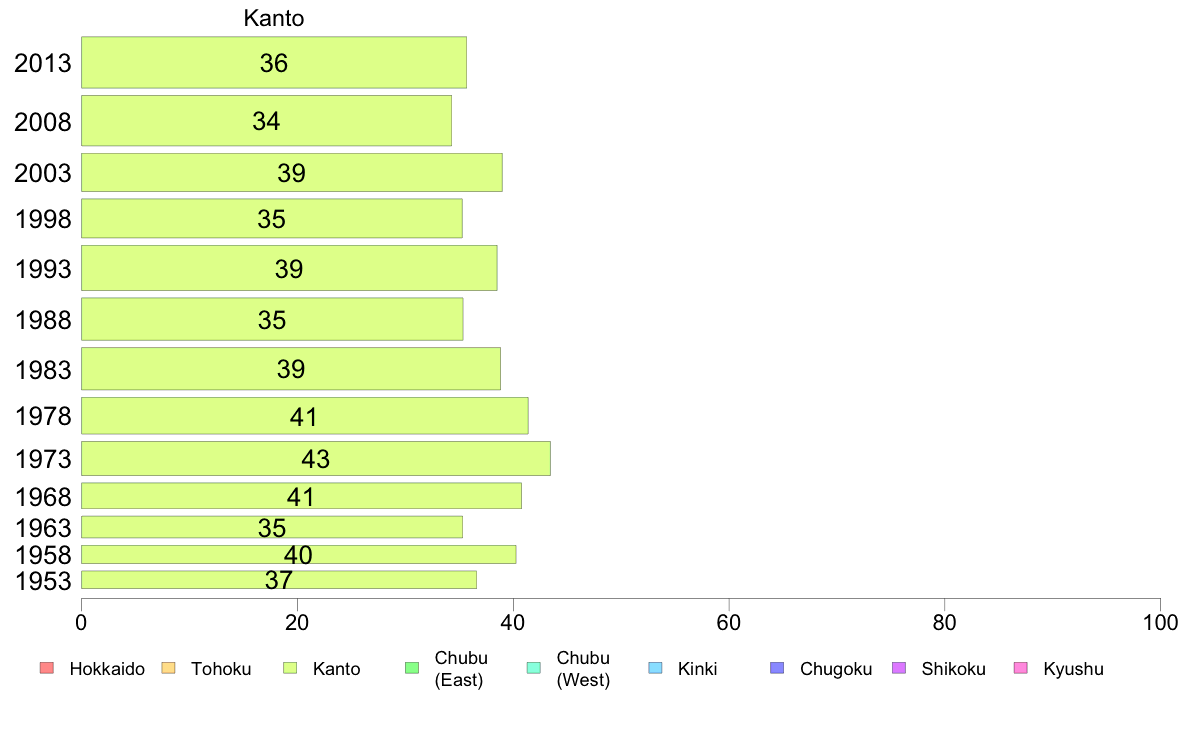This screenshot has width=1188, height=736.
Task: Click the Chubu (West) teal legend swatch
Action: coord(533,668)
